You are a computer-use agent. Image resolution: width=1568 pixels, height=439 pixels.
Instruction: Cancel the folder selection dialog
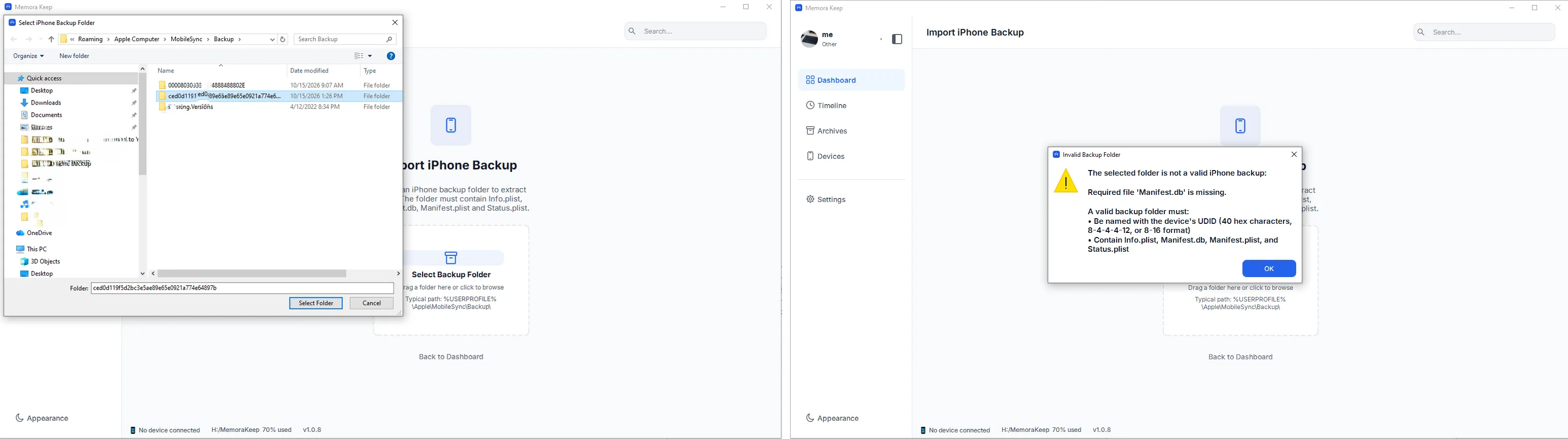372,303
